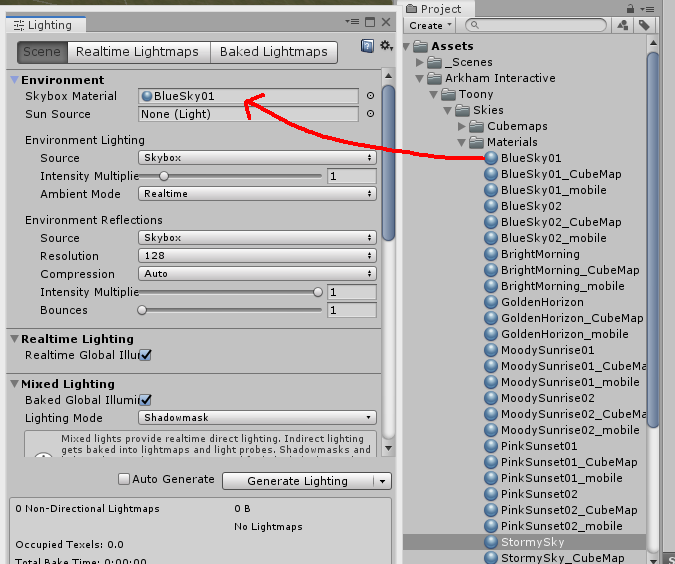Open Skybox Material object picker circle
Screen dimensions: 675x564
[x=370, y=96]
